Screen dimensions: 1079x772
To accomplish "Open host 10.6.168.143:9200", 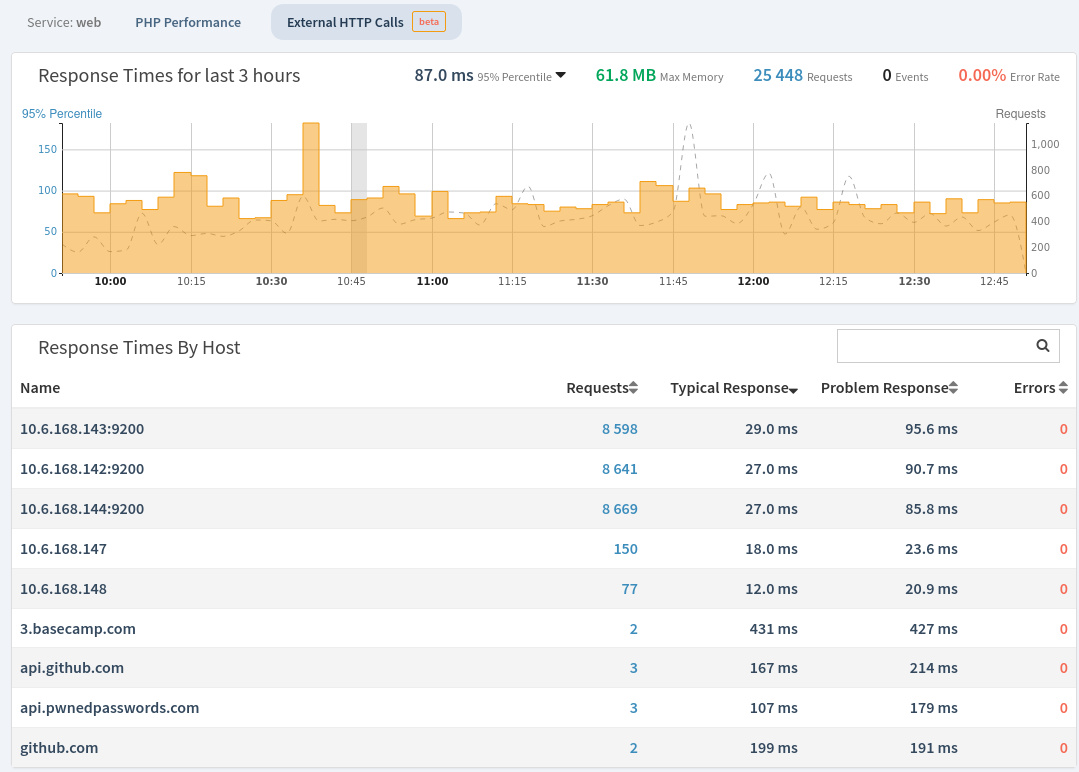I will click(x=82, y=429).
